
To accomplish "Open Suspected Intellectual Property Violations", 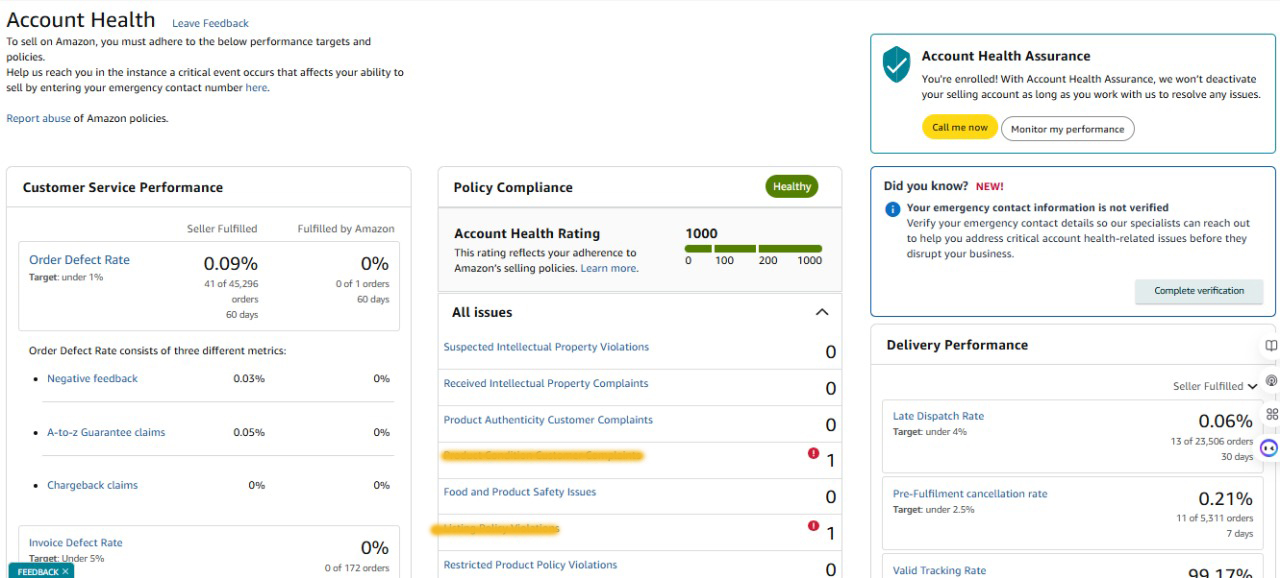I will point(546,347).
